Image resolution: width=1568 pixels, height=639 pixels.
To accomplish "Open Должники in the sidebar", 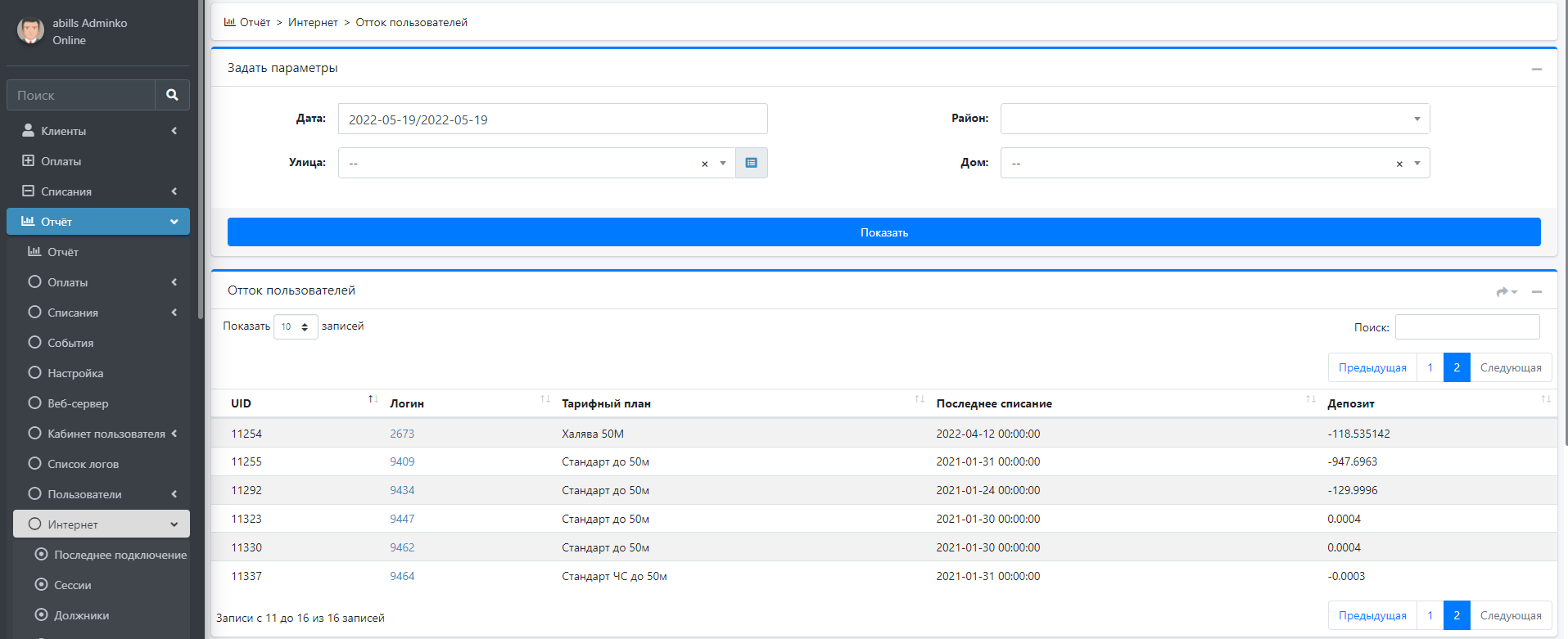I will coord(81,615).
